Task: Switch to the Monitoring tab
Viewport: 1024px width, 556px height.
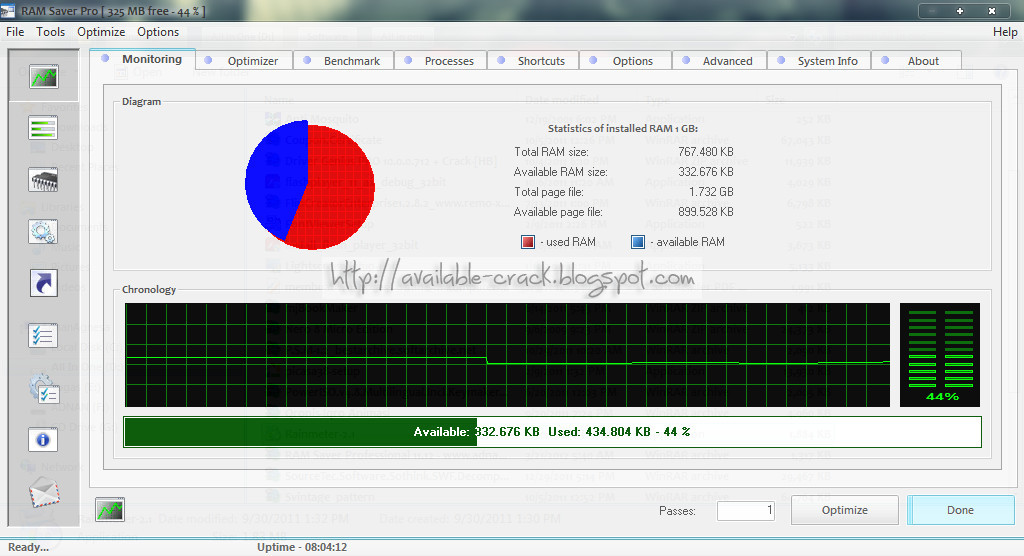Action: 143,59
